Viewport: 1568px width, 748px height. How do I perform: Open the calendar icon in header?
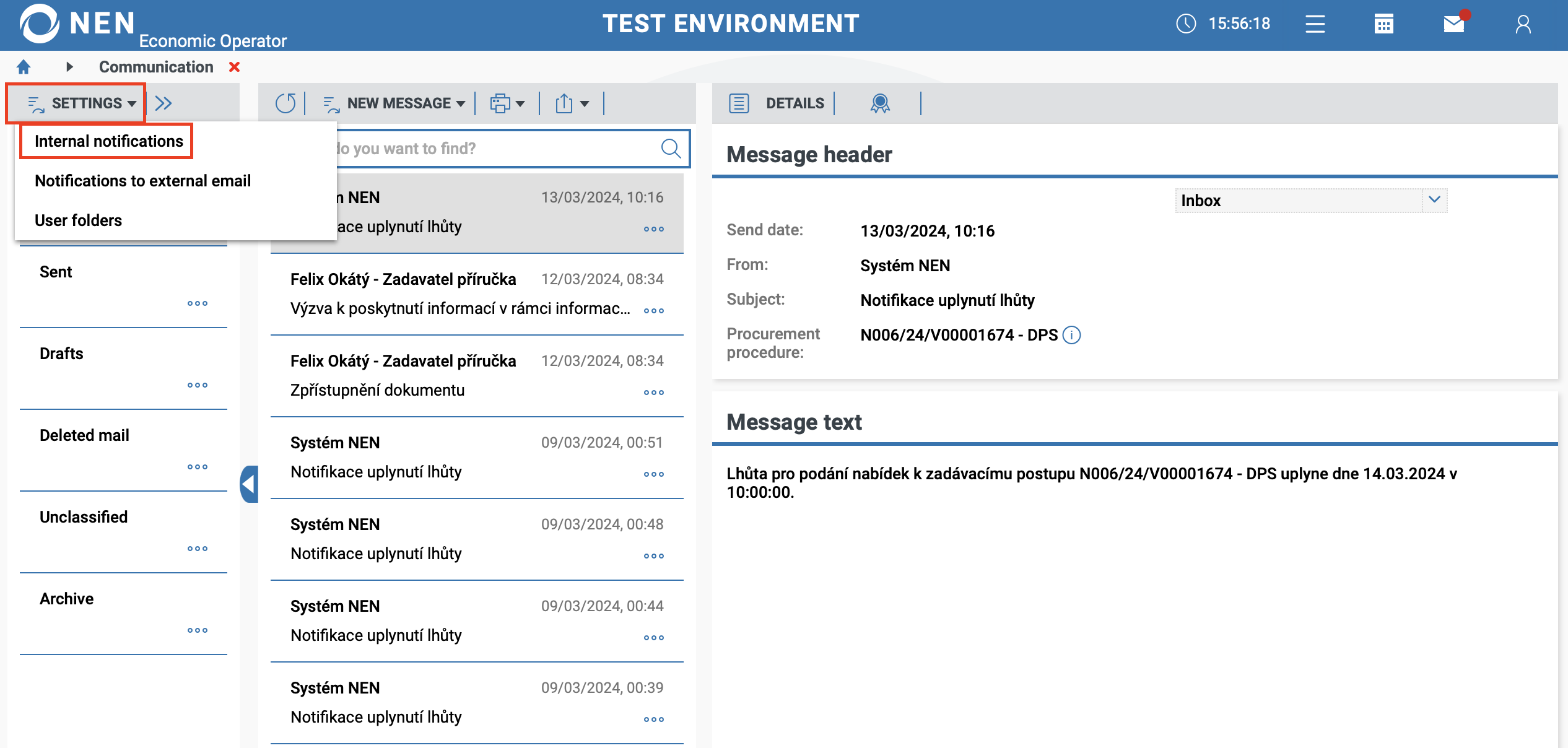pos(1383,24)
